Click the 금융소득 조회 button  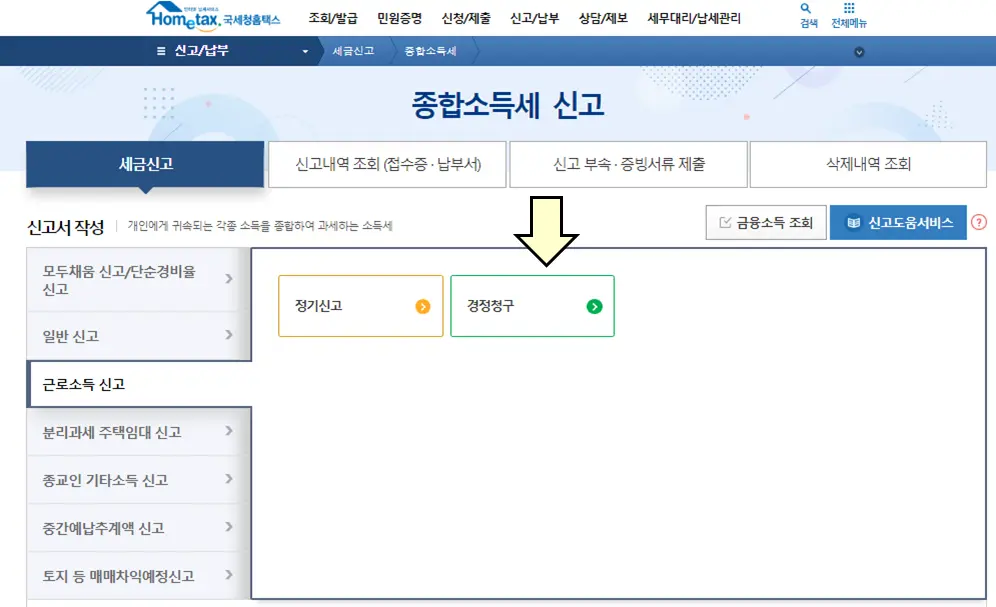point(766,222)
